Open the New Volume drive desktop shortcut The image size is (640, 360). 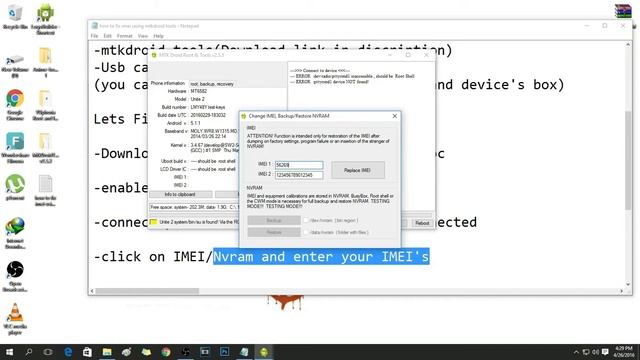[x=15, y=65]
